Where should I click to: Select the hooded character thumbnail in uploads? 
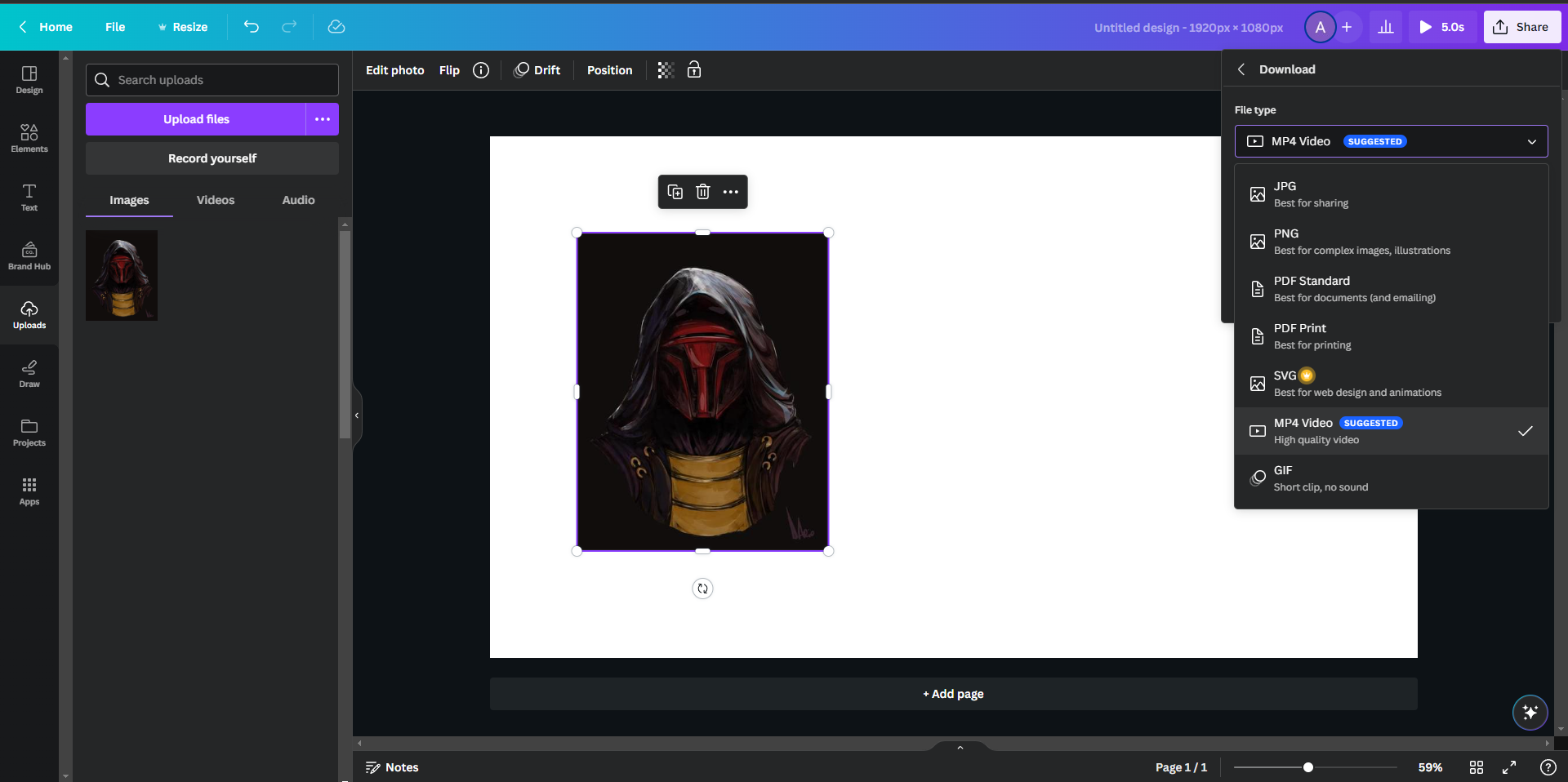[x=121, y=275]
